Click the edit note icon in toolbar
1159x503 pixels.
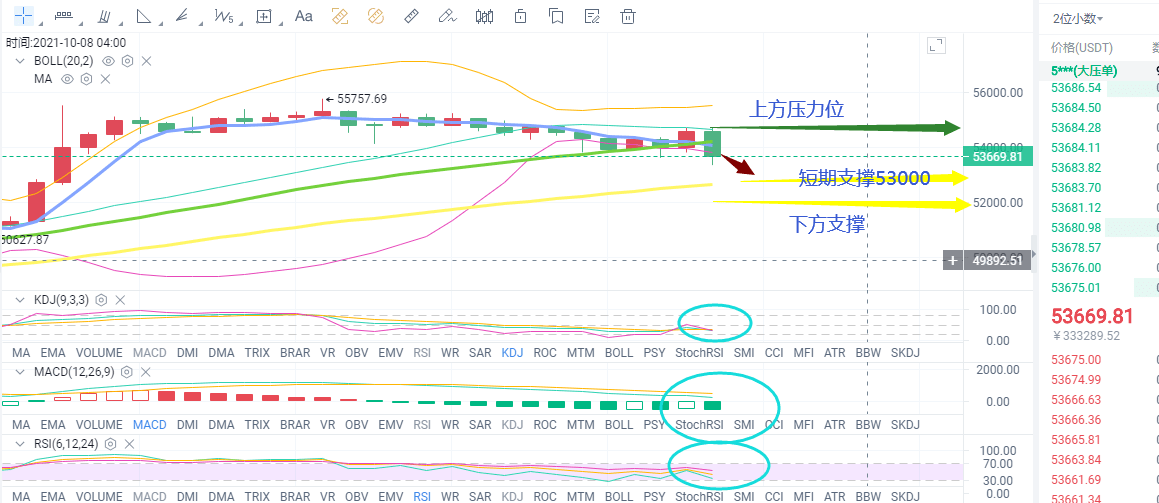[x=591, y=16]
